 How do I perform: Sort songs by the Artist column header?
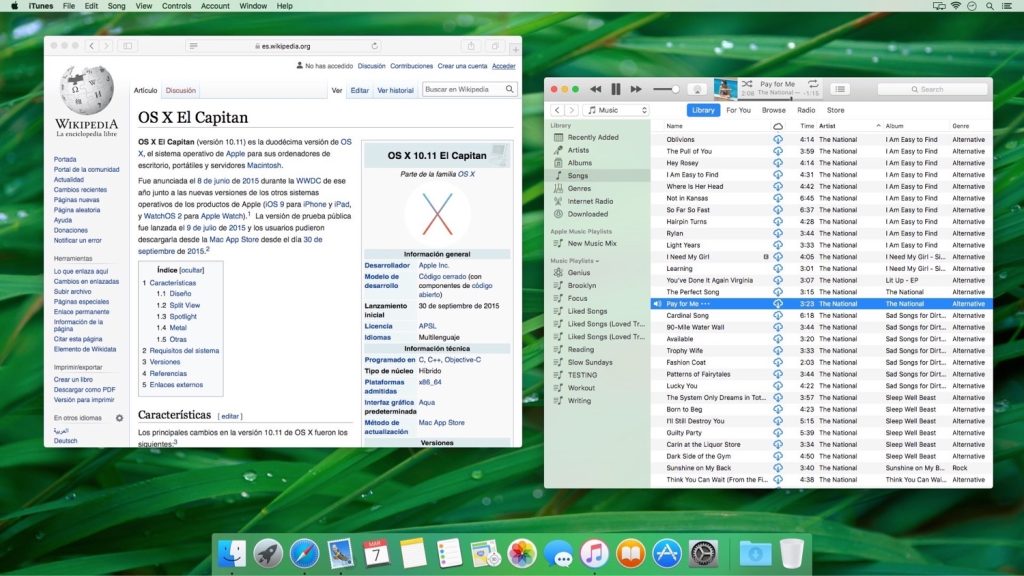point(848,125)
